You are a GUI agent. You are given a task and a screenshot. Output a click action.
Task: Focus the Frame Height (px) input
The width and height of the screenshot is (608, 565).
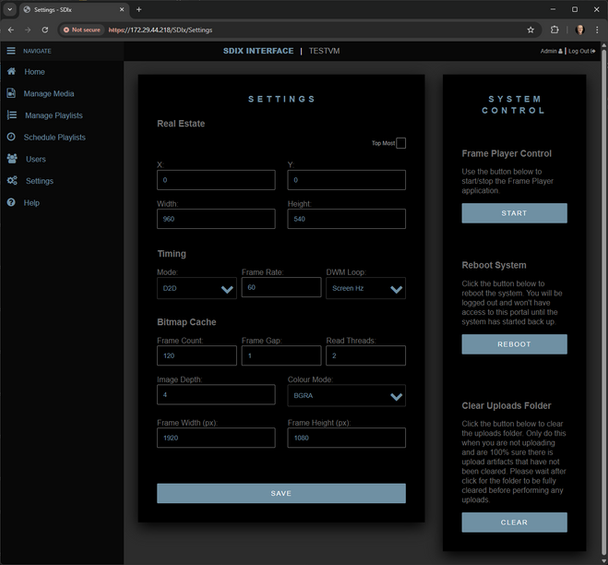click(x=346, y=438)
